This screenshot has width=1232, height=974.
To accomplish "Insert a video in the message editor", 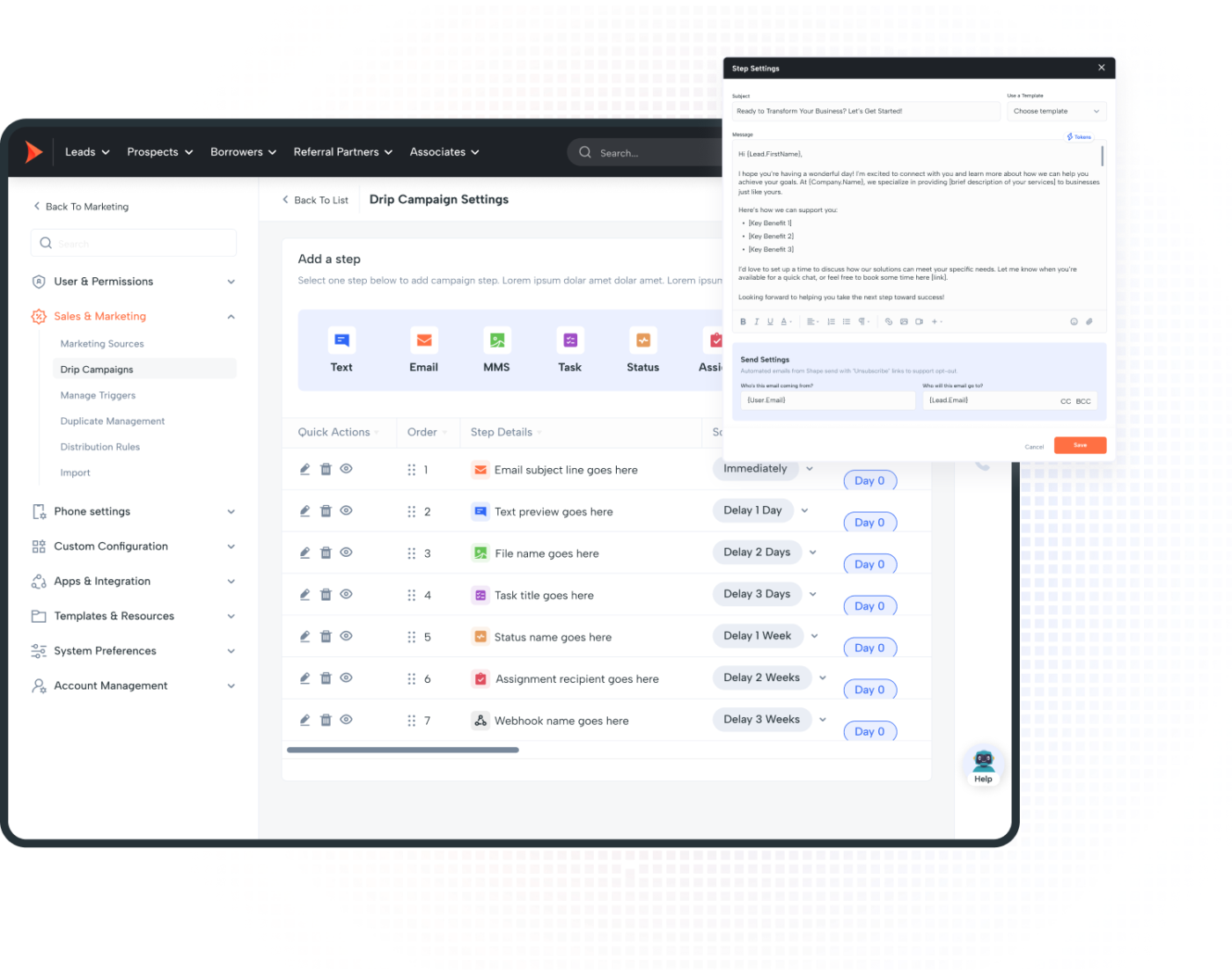I will pos(919,322).
